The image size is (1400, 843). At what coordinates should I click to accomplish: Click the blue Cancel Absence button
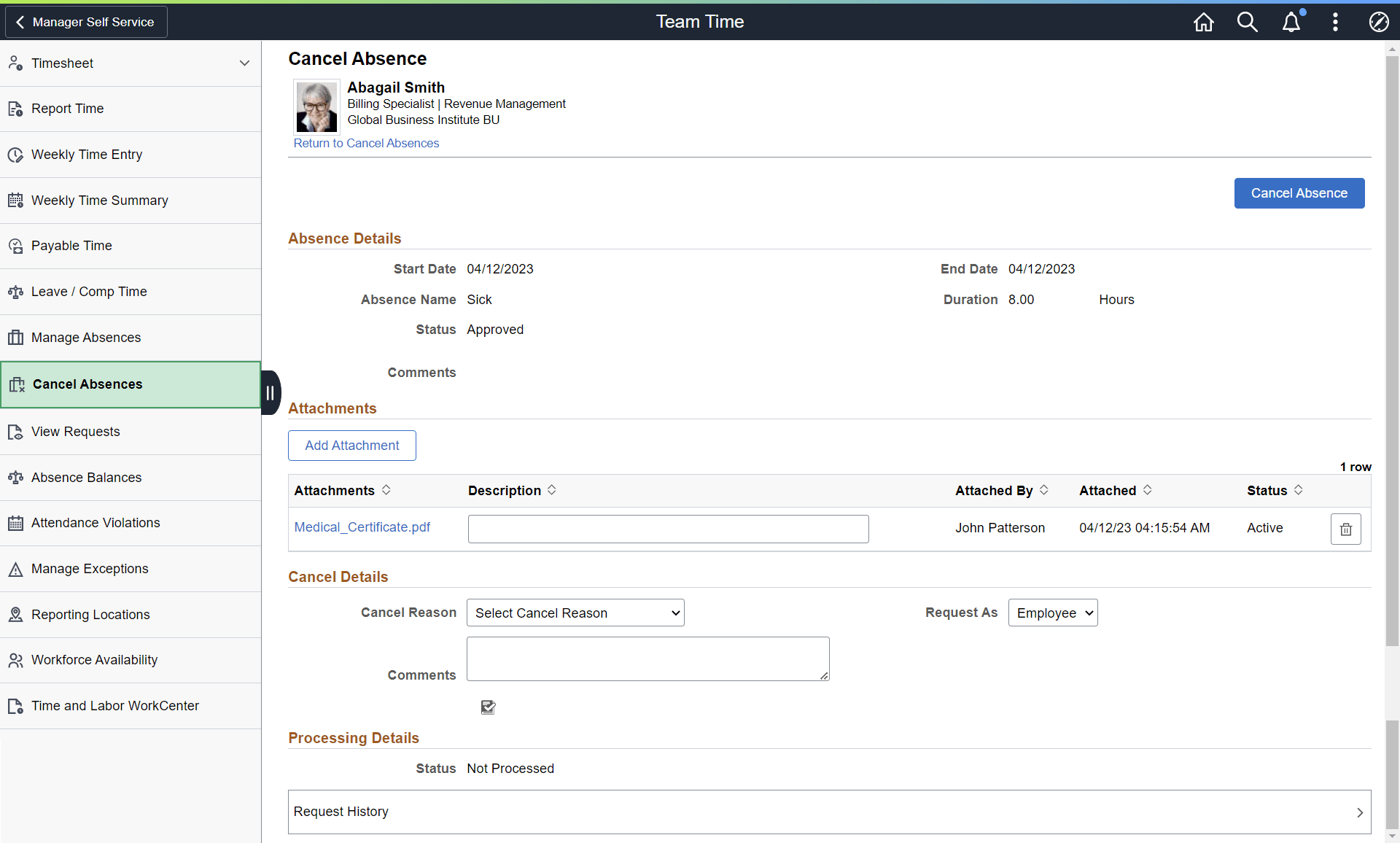click(x=1299, y=193)
